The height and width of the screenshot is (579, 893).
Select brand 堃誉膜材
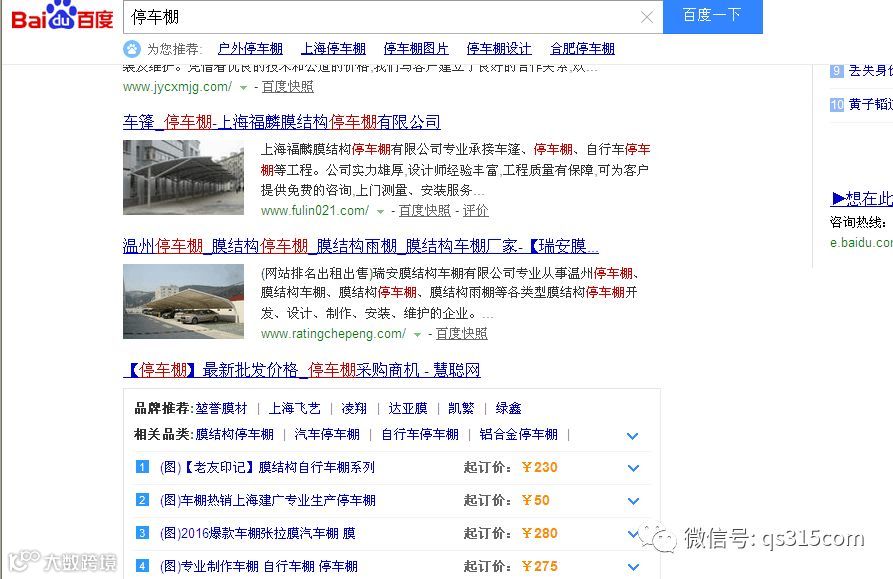point(222,408)
